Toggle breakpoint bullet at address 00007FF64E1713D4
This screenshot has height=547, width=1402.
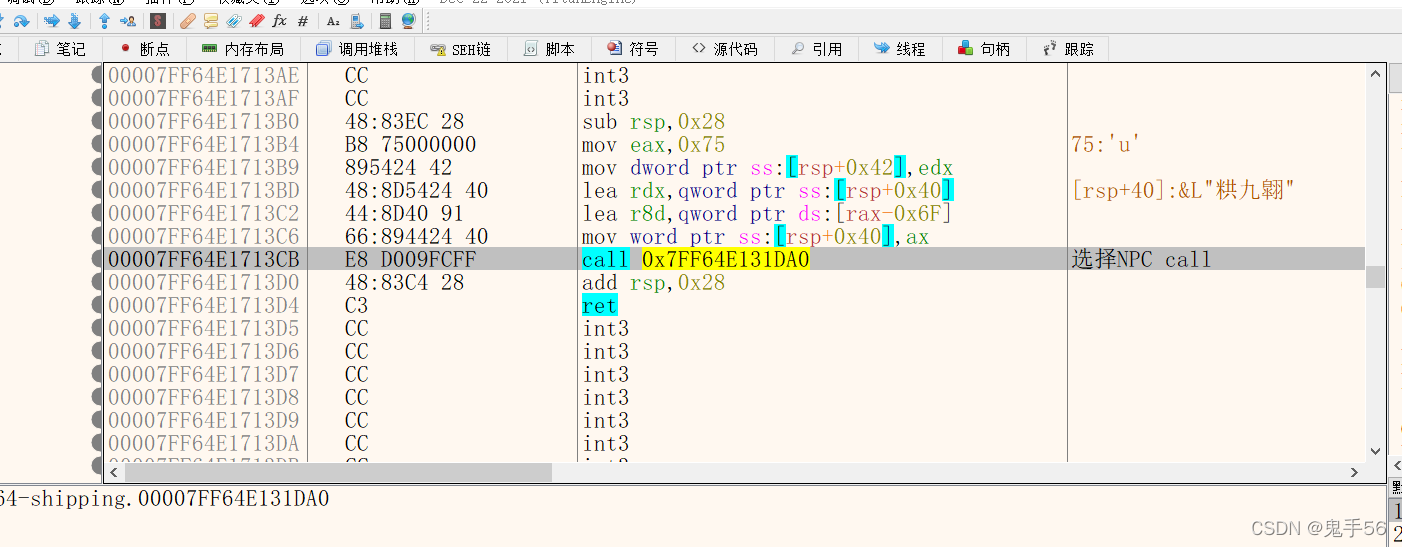[x=97, y=306]
